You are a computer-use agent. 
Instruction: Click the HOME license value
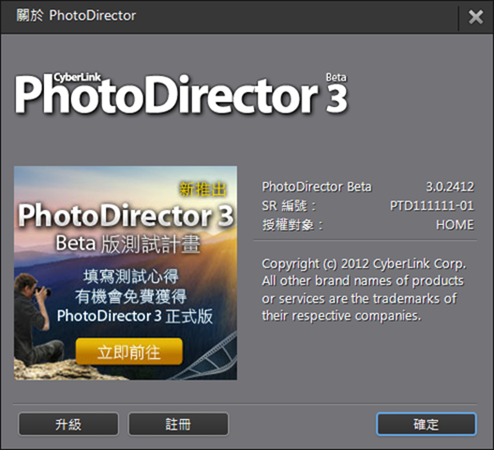point(455,225)
